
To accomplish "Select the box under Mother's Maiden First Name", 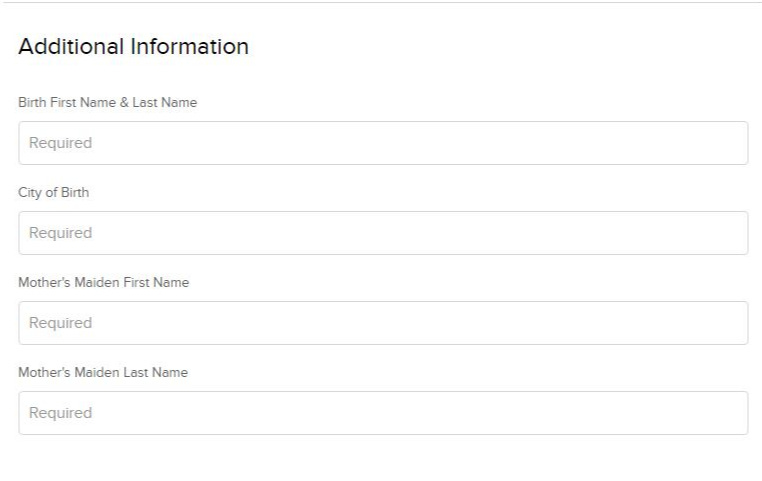I will 383,323.
